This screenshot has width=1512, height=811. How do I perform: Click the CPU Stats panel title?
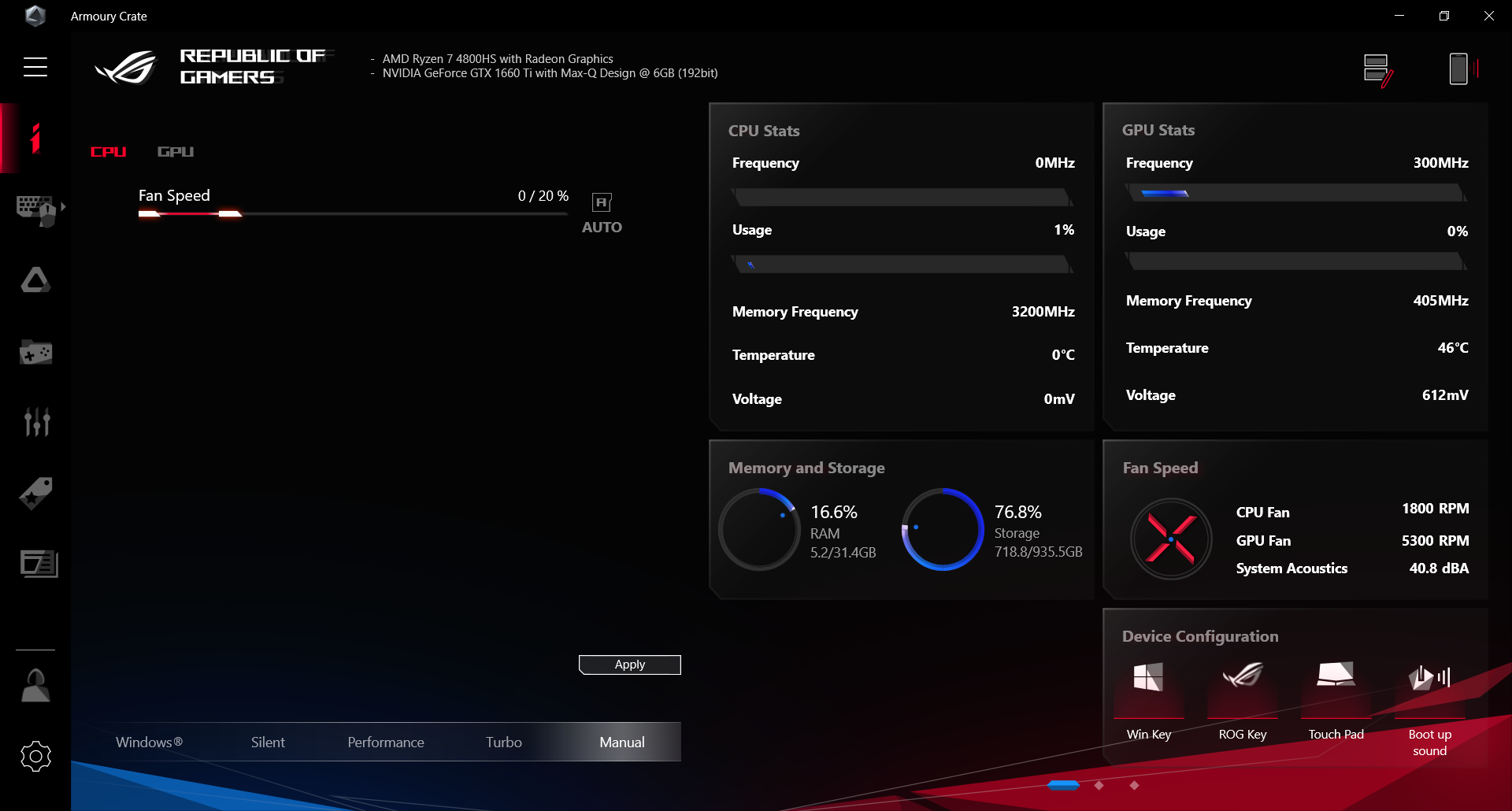pyautogui.click(x=764, y=131)
